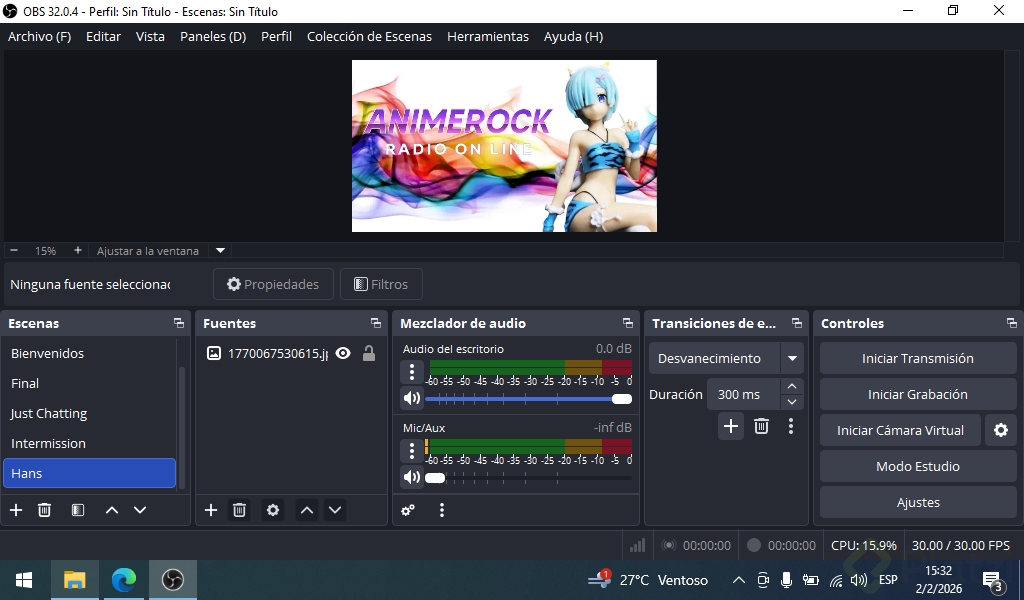Image resolution: width=1024 pixels, height=600 pixels.
Task: Add a new scene with plus icon
Action: (16, 510)
